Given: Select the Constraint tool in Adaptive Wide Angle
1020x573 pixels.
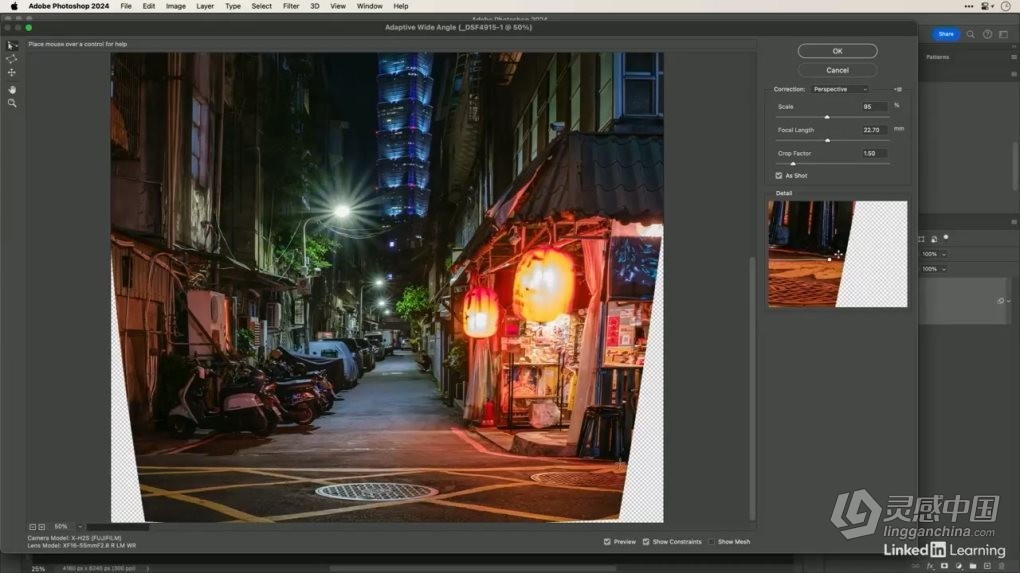Looking at the screenshot, I should pos(12,46).
